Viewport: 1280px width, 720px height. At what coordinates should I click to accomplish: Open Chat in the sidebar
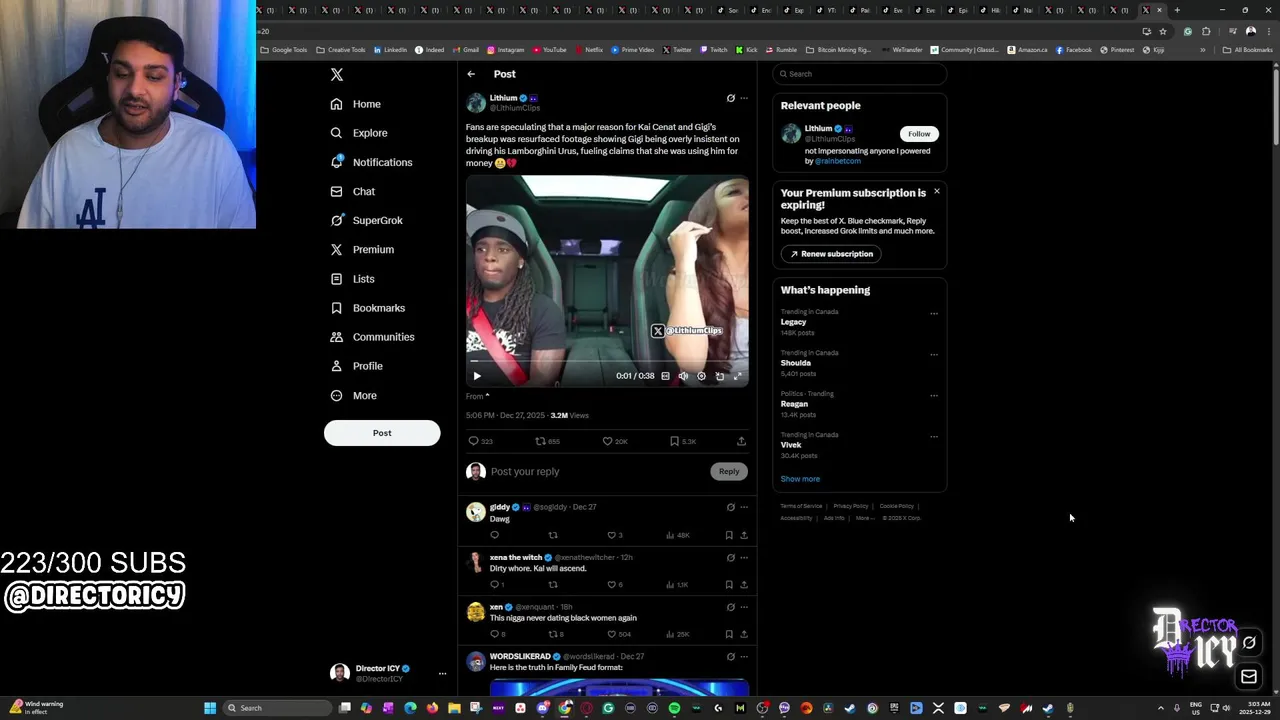click(x=352, y=191)
